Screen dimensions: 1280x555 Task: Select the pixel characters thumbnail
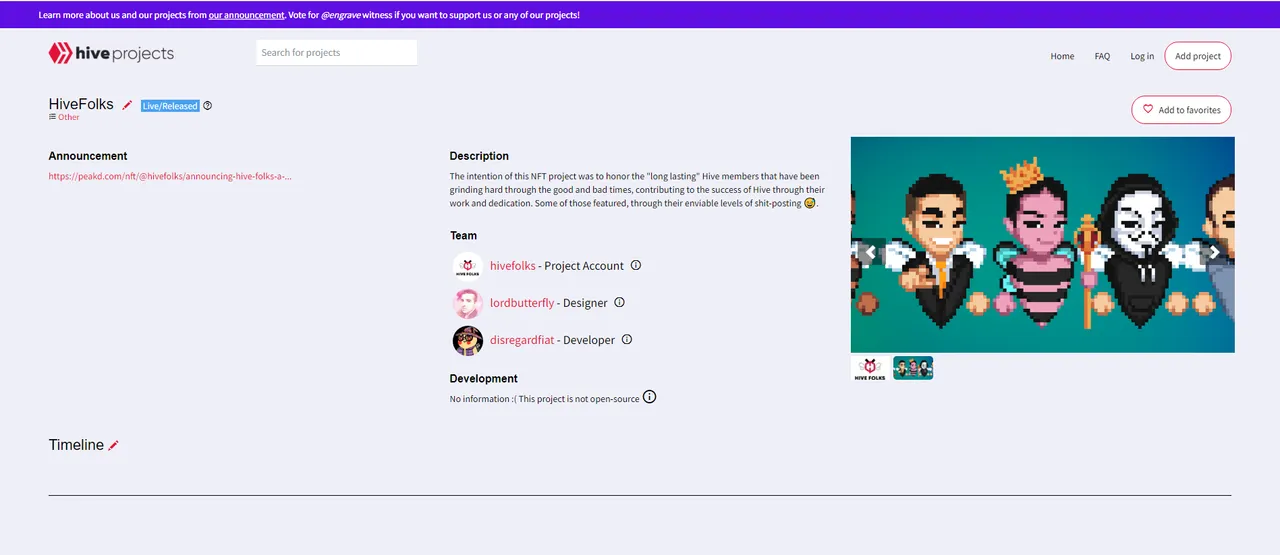(x=913, y=368)
